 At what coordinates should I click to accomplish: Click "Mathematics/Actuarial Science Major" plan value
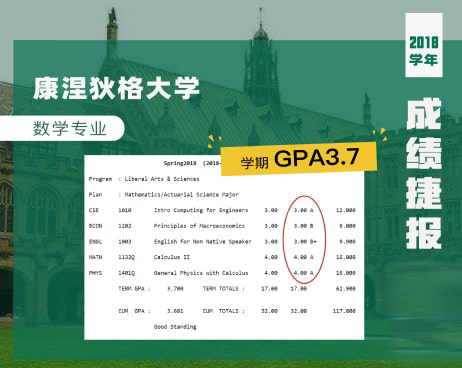(181, 194)
